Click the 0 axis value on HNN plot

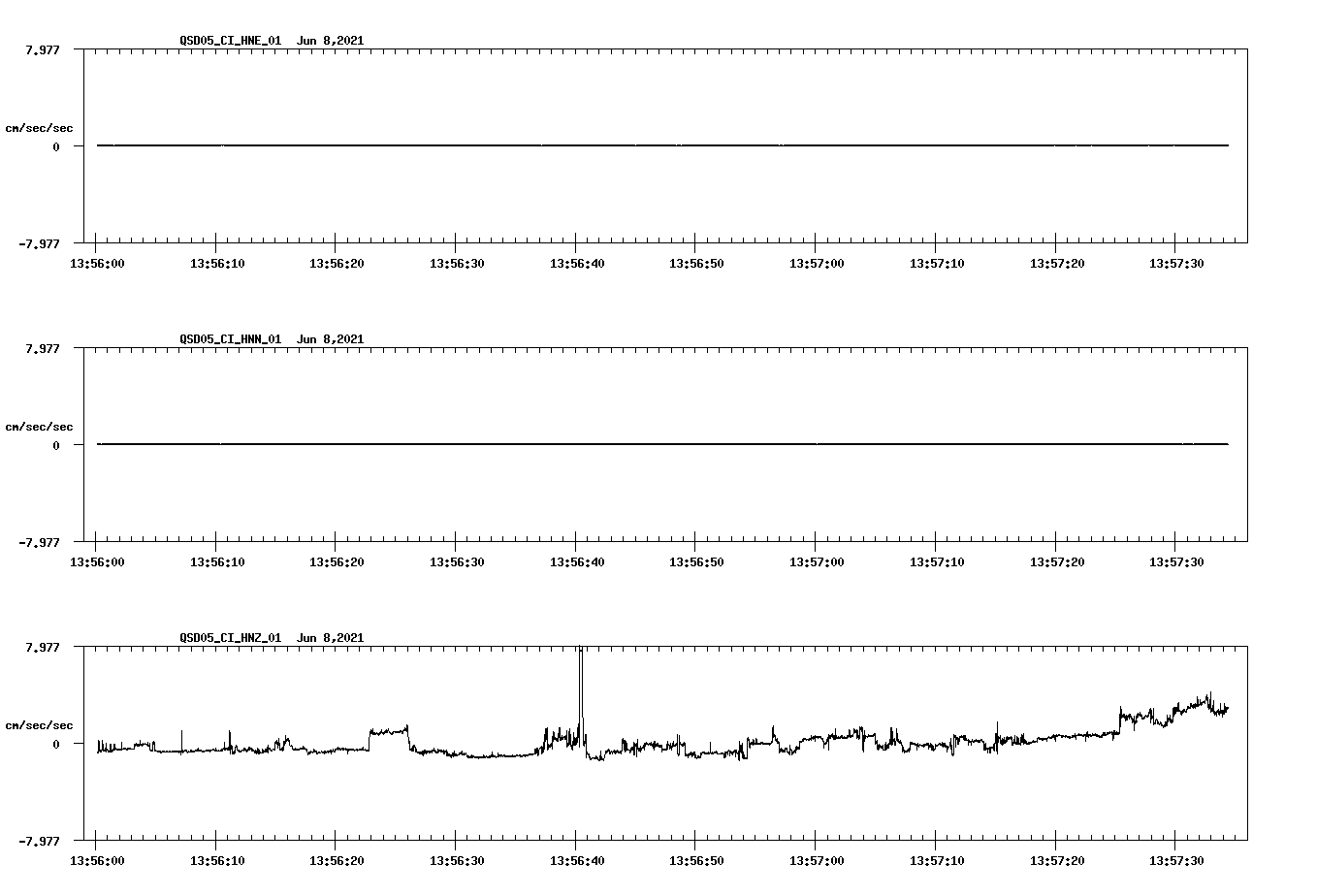pos(56,445)
